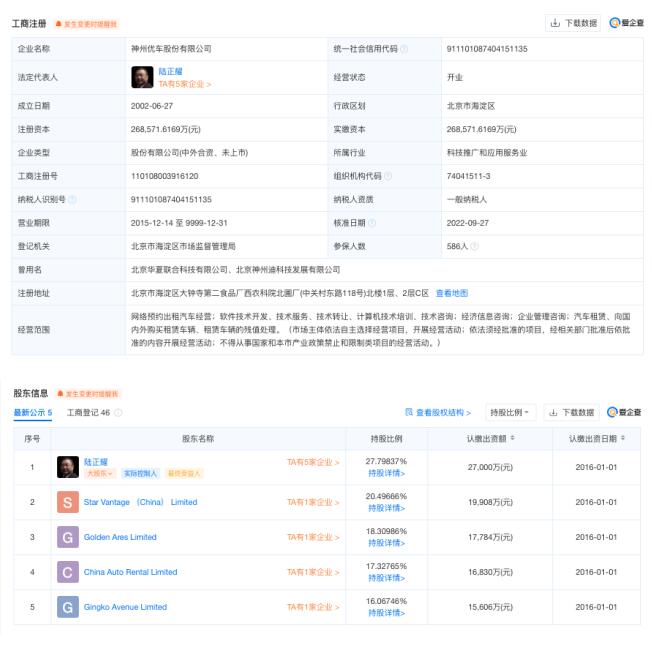Expand the 持股比例 dropdown filter

[x=510, y=412]
